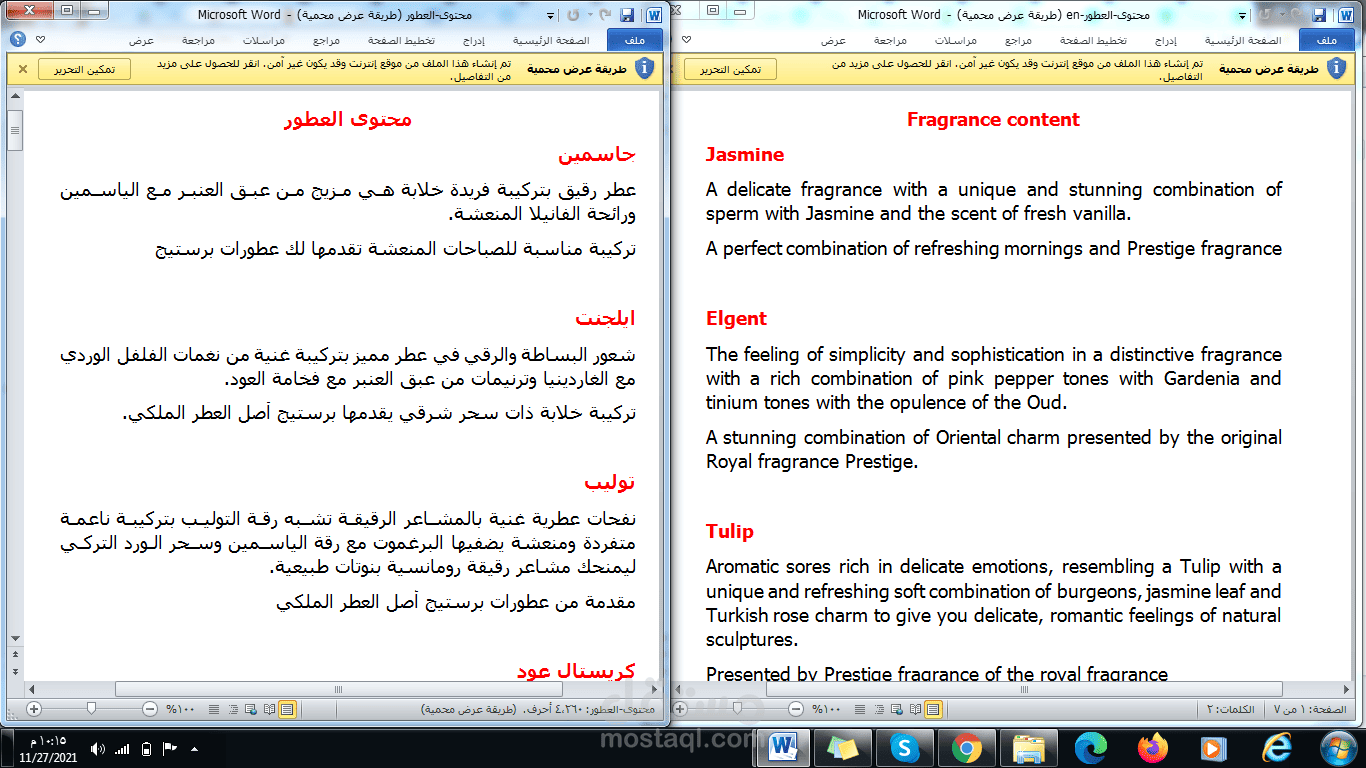Click the Arabic document's zoom slider handle
This screenshot has height=768, width=1366.
pyautogui.click(x=92, y=709)
